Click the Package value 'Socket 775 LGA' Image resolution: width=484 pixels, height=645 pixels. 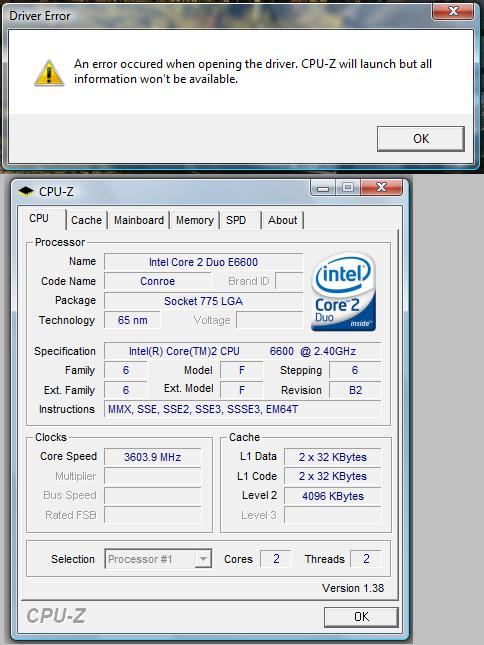(x=204, y=301)
